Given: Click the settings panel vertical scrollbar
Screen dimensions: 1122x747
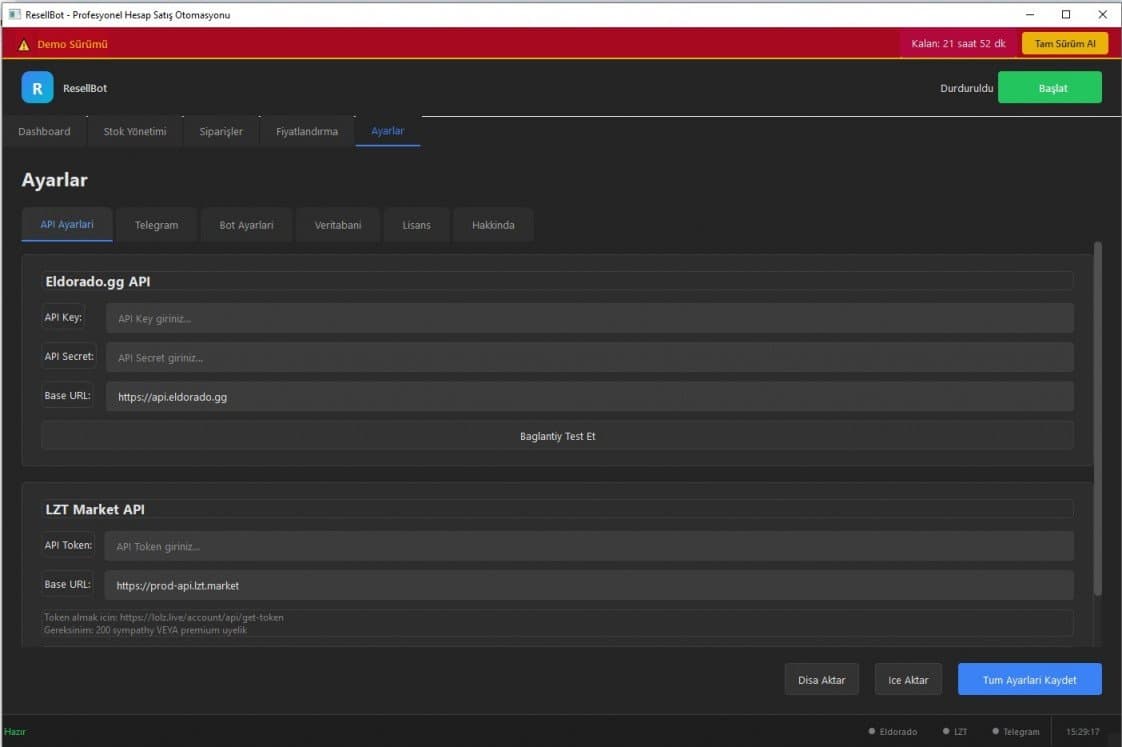Looking at the screenshot, I should [1098, 419].
